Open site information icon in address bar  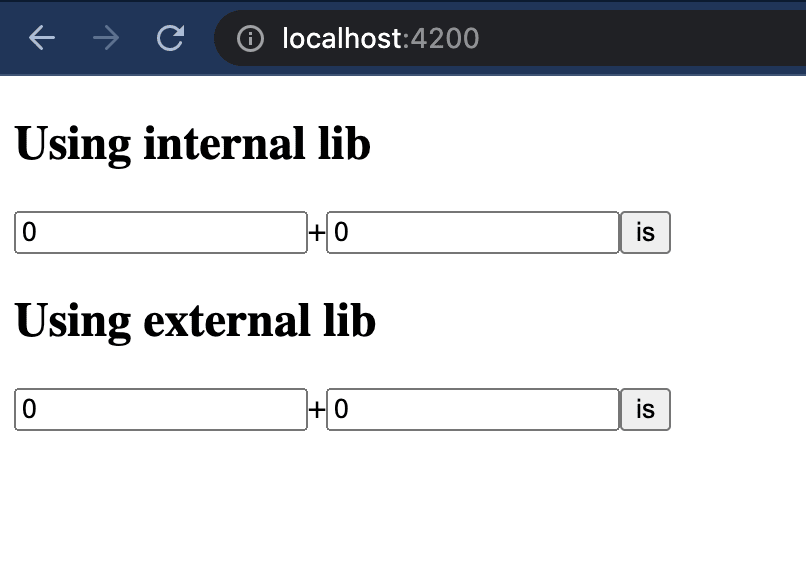(x=250, y=39)
